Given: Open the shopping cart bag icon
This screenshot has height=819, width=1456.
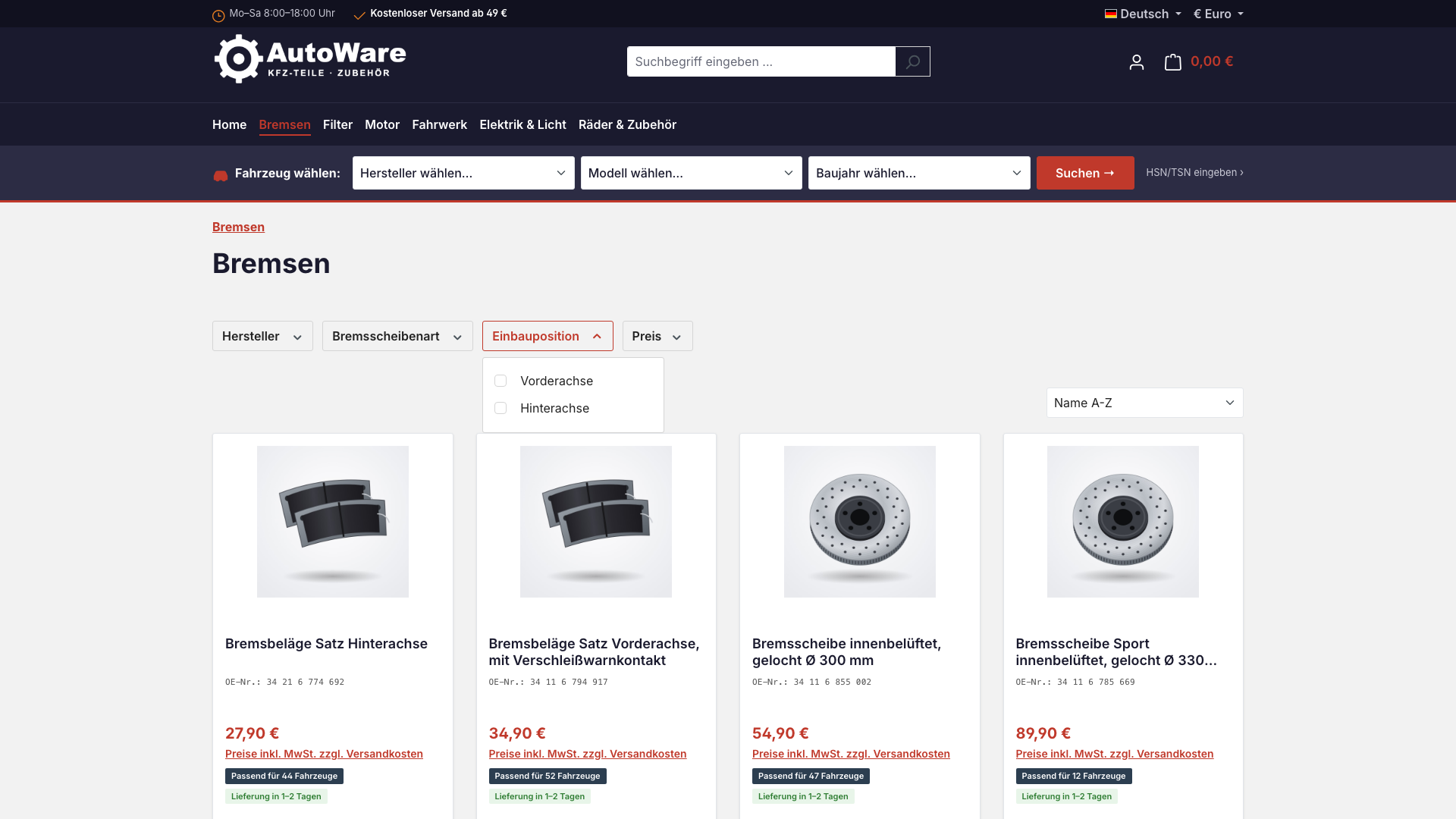Looking at the screenshot, I should point(1172,62).
